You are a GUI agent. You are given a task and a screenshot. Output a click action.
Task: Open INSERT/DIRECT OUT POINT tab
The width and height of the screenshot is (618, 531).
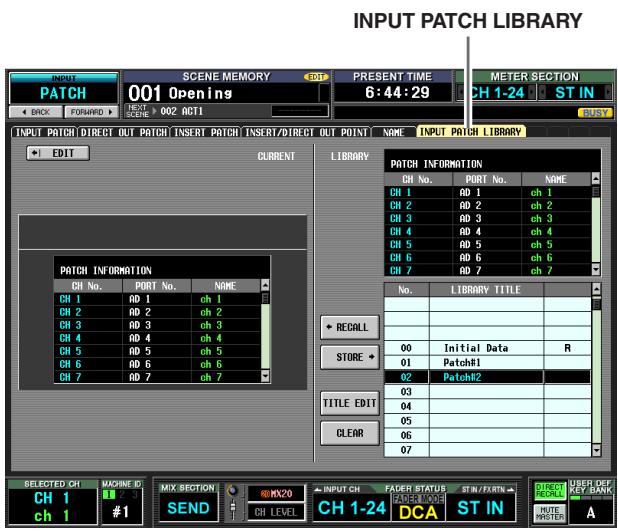pyautogui.click(x=306, y=132)
